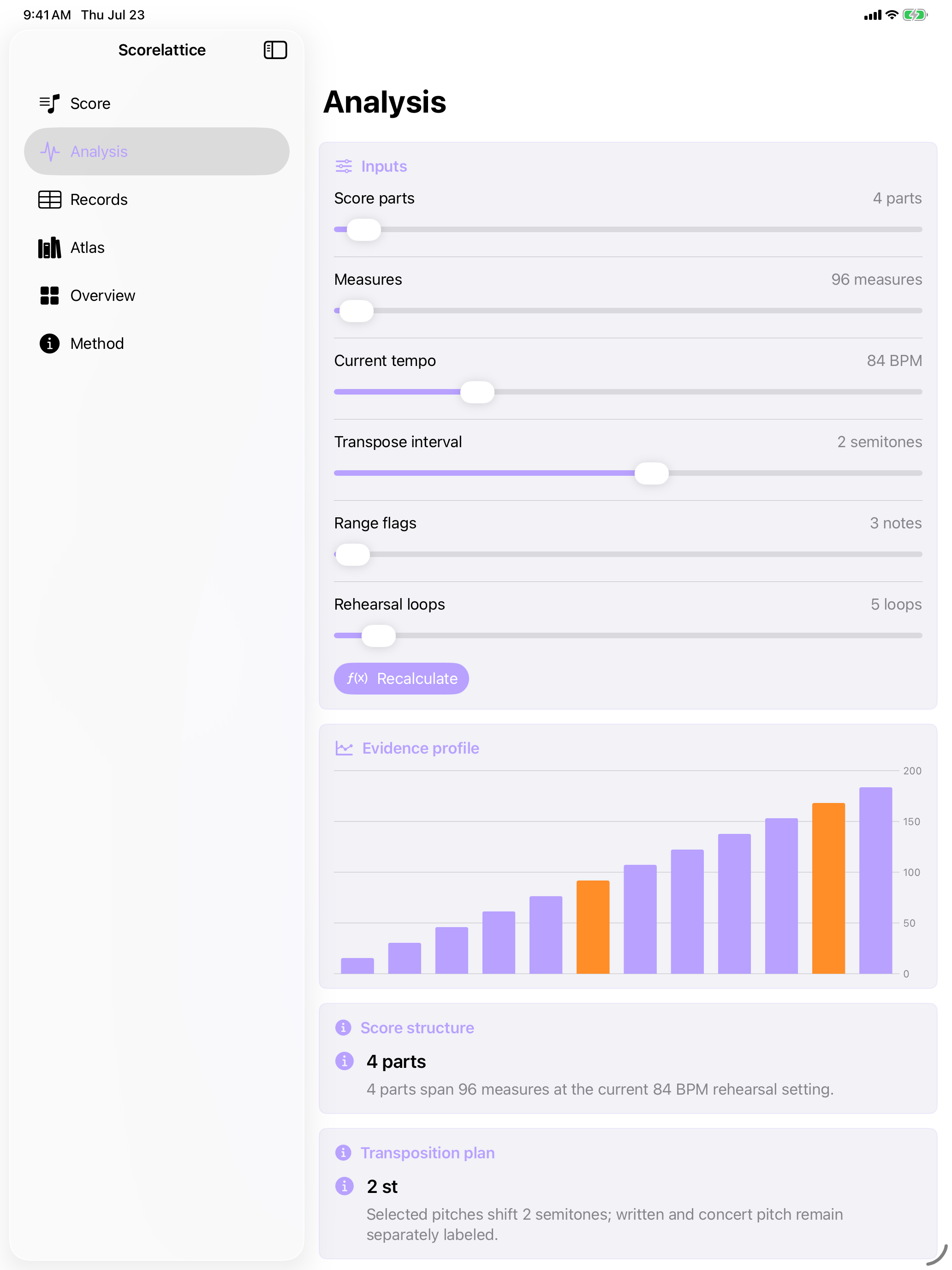The height and width of the screenshot is (1270, 952).
Task: Click the Current tempo slider thumb
Action: [x=477, y=392]
